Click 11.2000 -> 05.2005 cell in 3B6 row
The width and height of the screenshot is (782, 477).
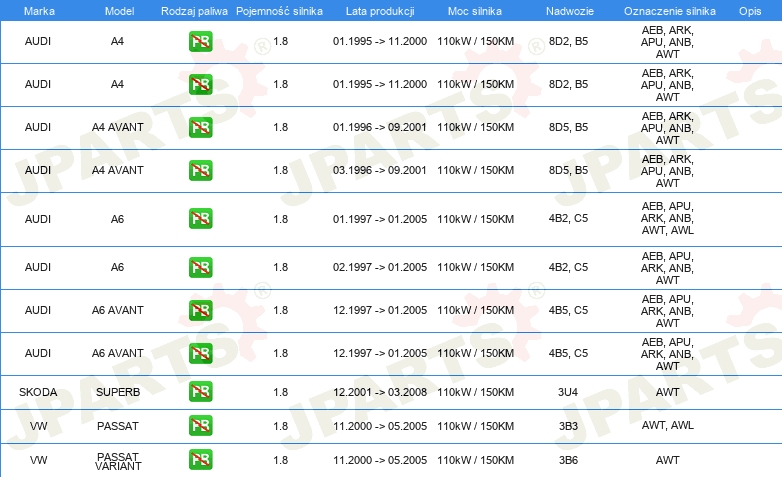(380, 460)
